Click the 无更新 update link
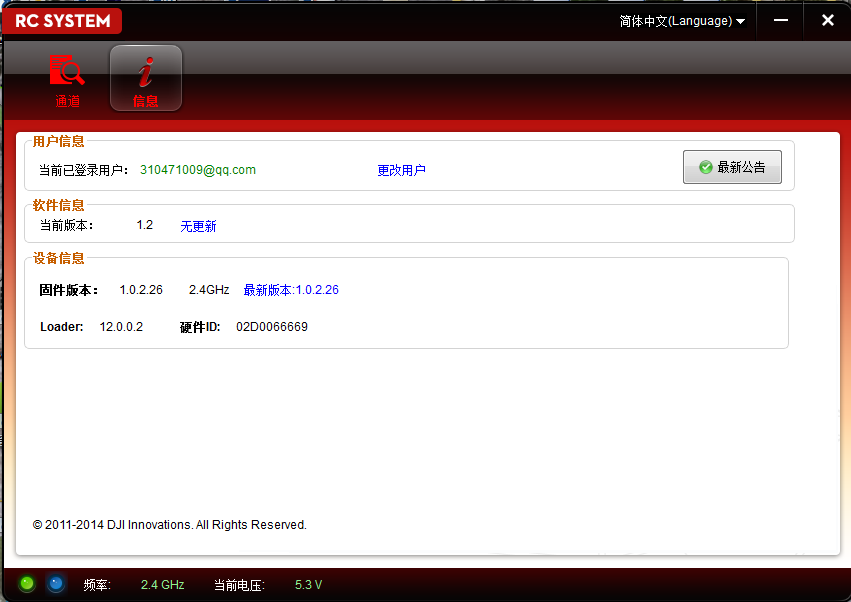 click(x=198, y=226)
